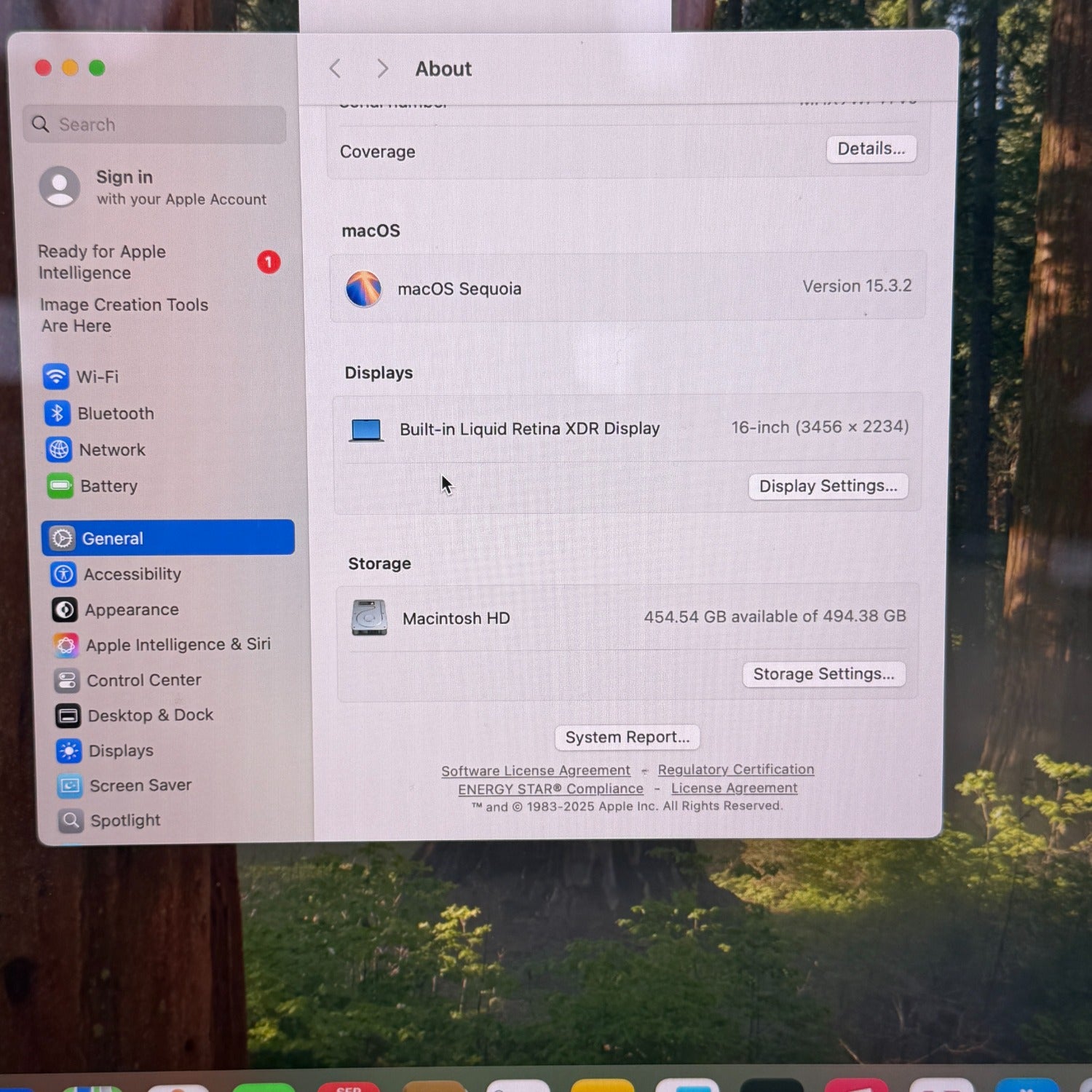The image size is (1092, 1092).
Task: Click the macOS Sequoia logo icon
Action: tap(363, 288)
